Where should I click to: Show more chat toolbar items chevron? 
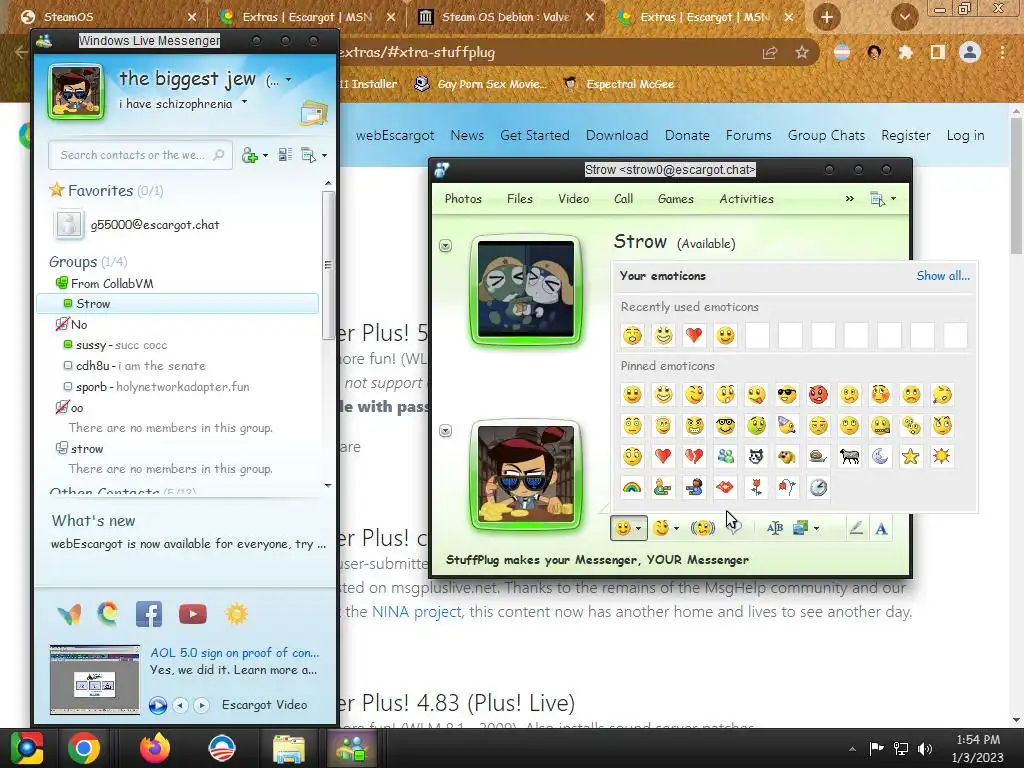pos(849,199)
